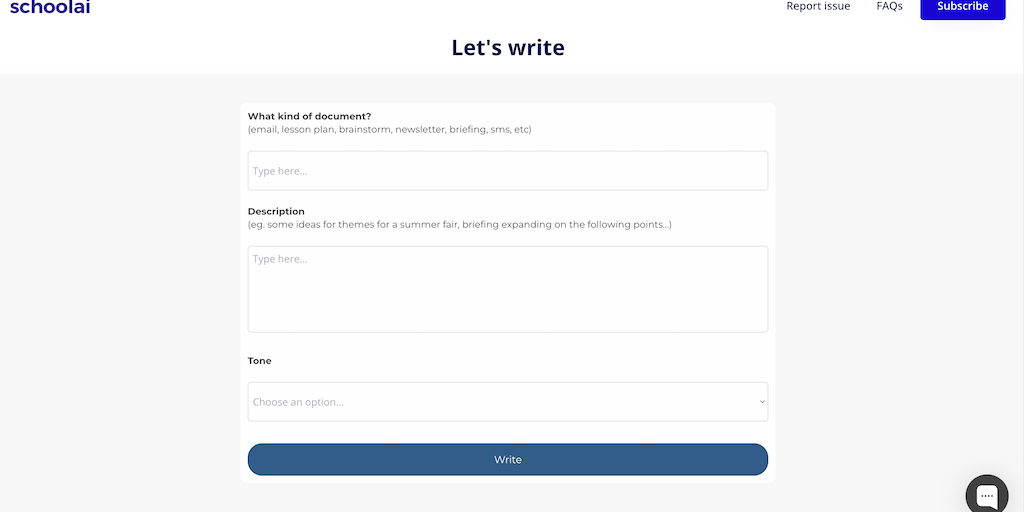1024x512 pixels.
Task: Click the empty header space beside the logo
Action: coord(400,10)
